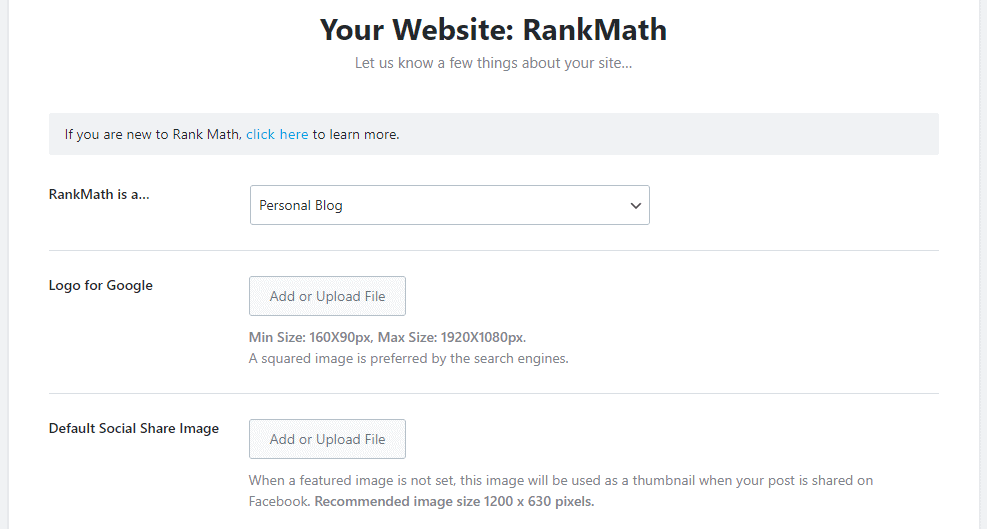This screenshot has width=987, height=529.
Task: Click "Add or Upload File" for Default Social Share Image
Action: point(327,439)
